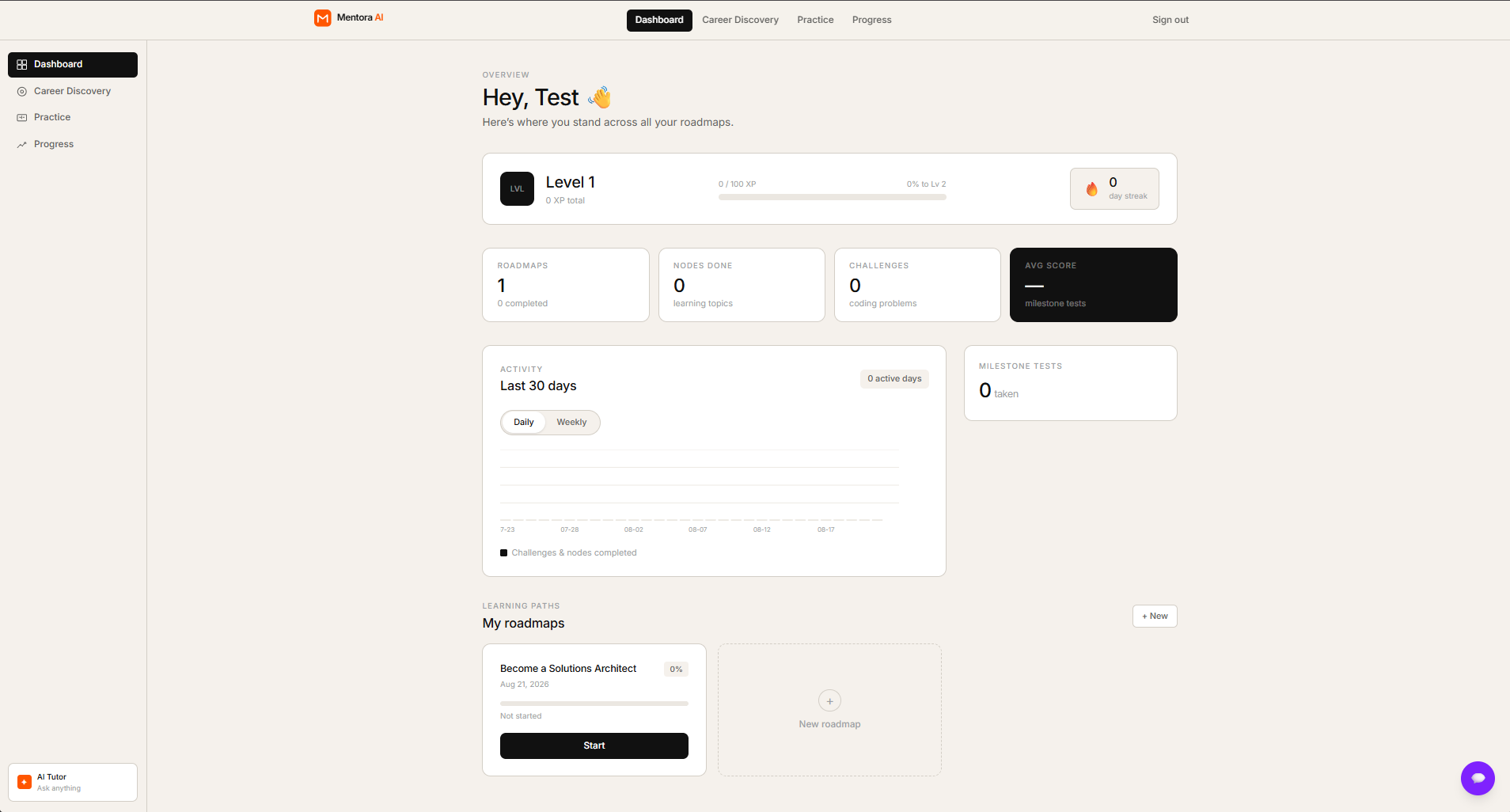Click the 0 day streak box
Viewport: 1510px width, 812px height.
pos(1114,189)
